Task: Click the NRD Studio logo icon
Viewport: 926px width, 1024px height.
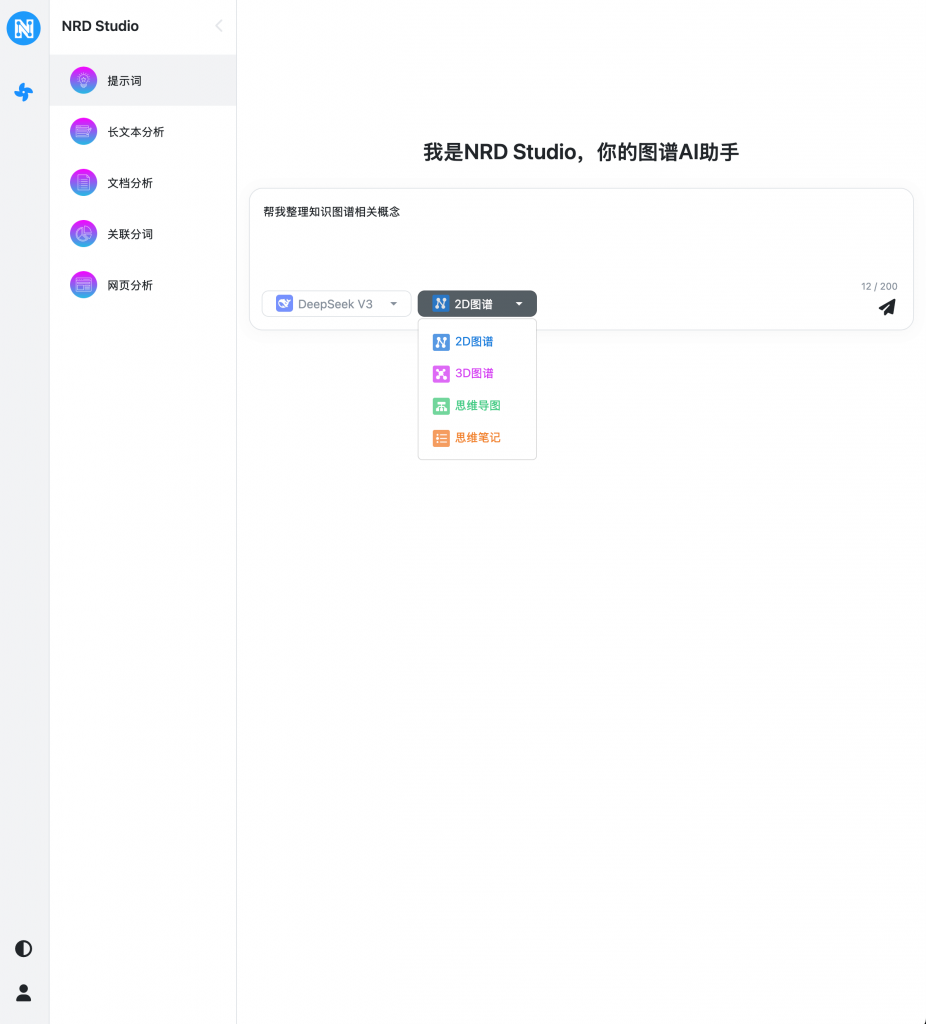Action: click(x=24, y=28)
